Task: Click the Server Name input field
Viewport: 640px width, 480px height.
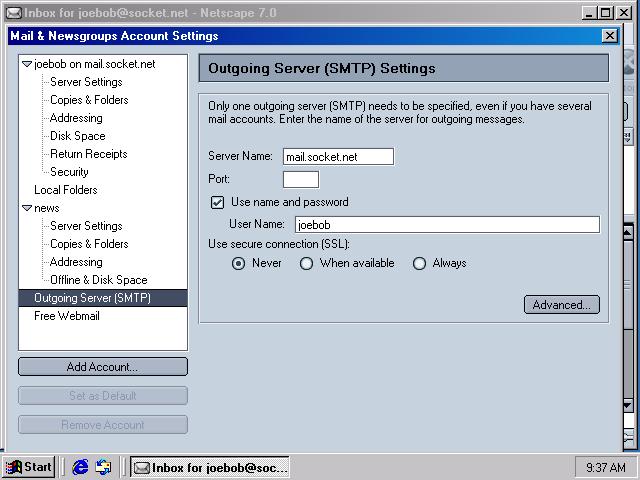Action: point(338,157)
